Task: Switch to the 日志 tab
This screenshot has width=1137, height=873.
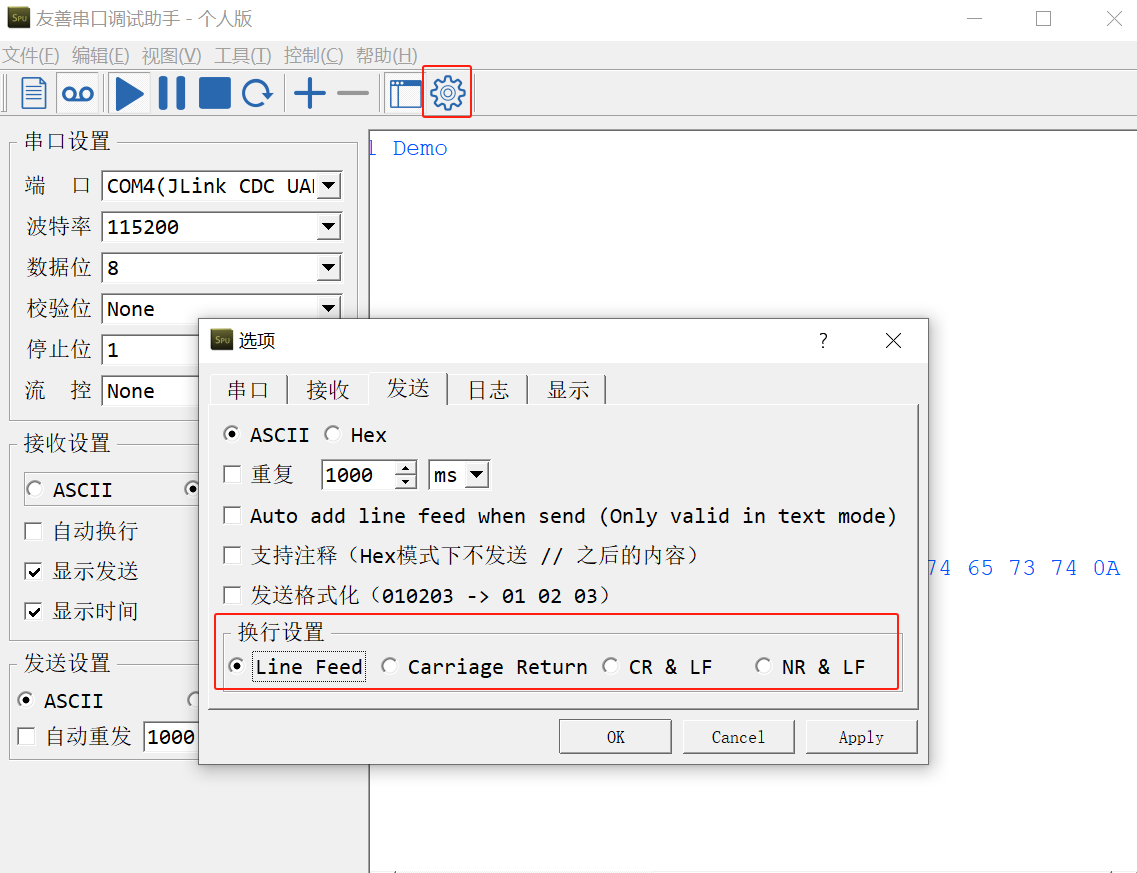Action: coord(488,390)
